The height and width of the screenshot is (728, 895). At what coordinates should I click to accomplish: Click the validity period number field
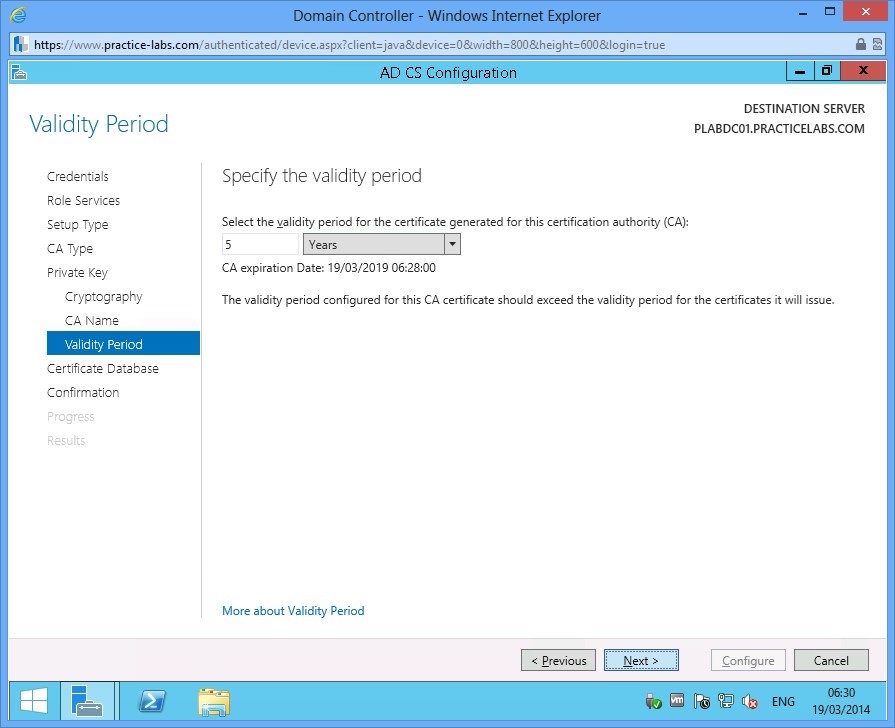[258, 243]
